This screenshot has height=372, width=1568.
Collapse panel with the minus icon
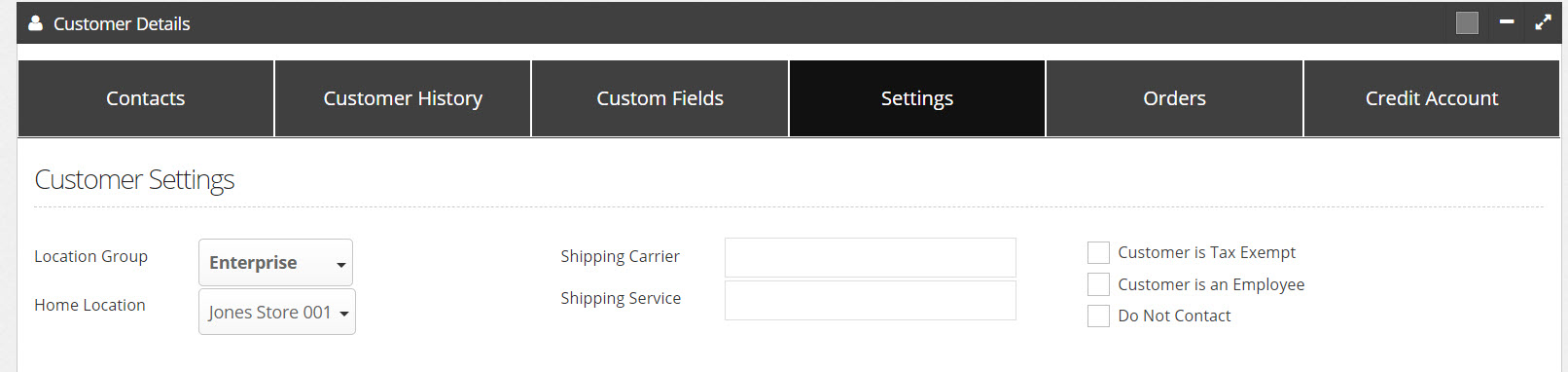(1507, 21)
